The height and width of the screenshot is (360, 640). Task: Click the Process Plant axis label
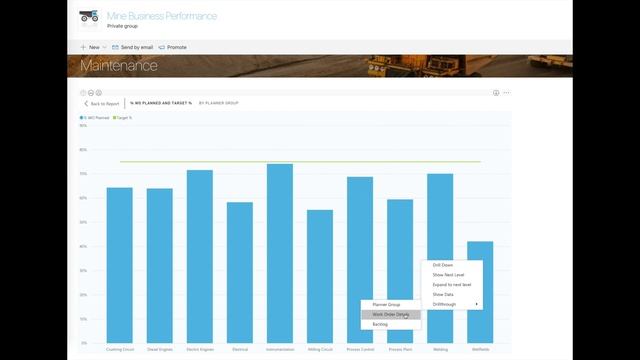400,349
